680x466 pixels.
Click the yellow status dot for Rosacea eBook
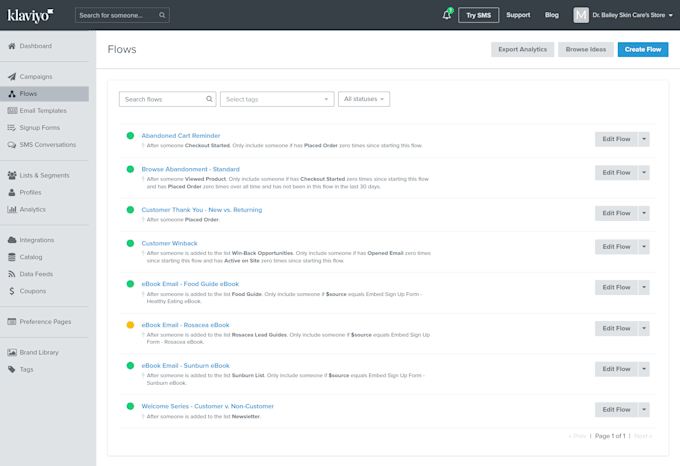pyautogui.click(x=130, y=325)
